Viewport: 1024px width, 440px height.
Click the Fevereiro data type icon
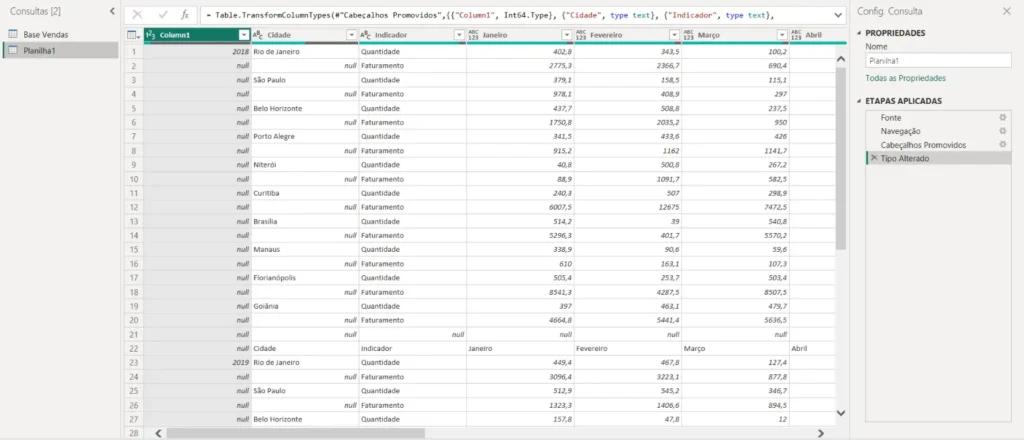(581, 35)
